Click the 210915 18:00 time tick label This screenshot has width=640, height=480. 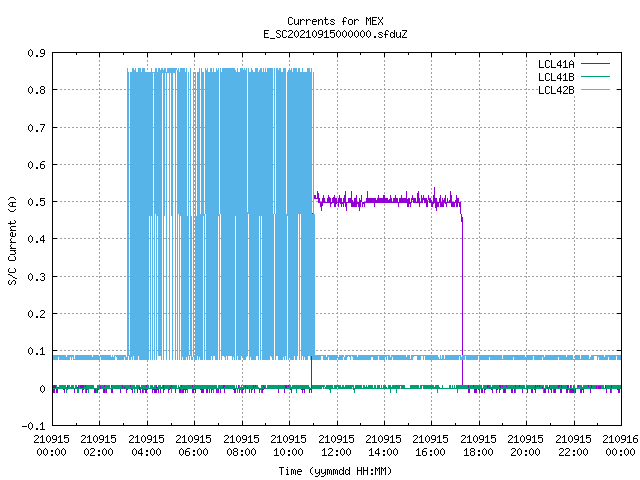(478, 446)
